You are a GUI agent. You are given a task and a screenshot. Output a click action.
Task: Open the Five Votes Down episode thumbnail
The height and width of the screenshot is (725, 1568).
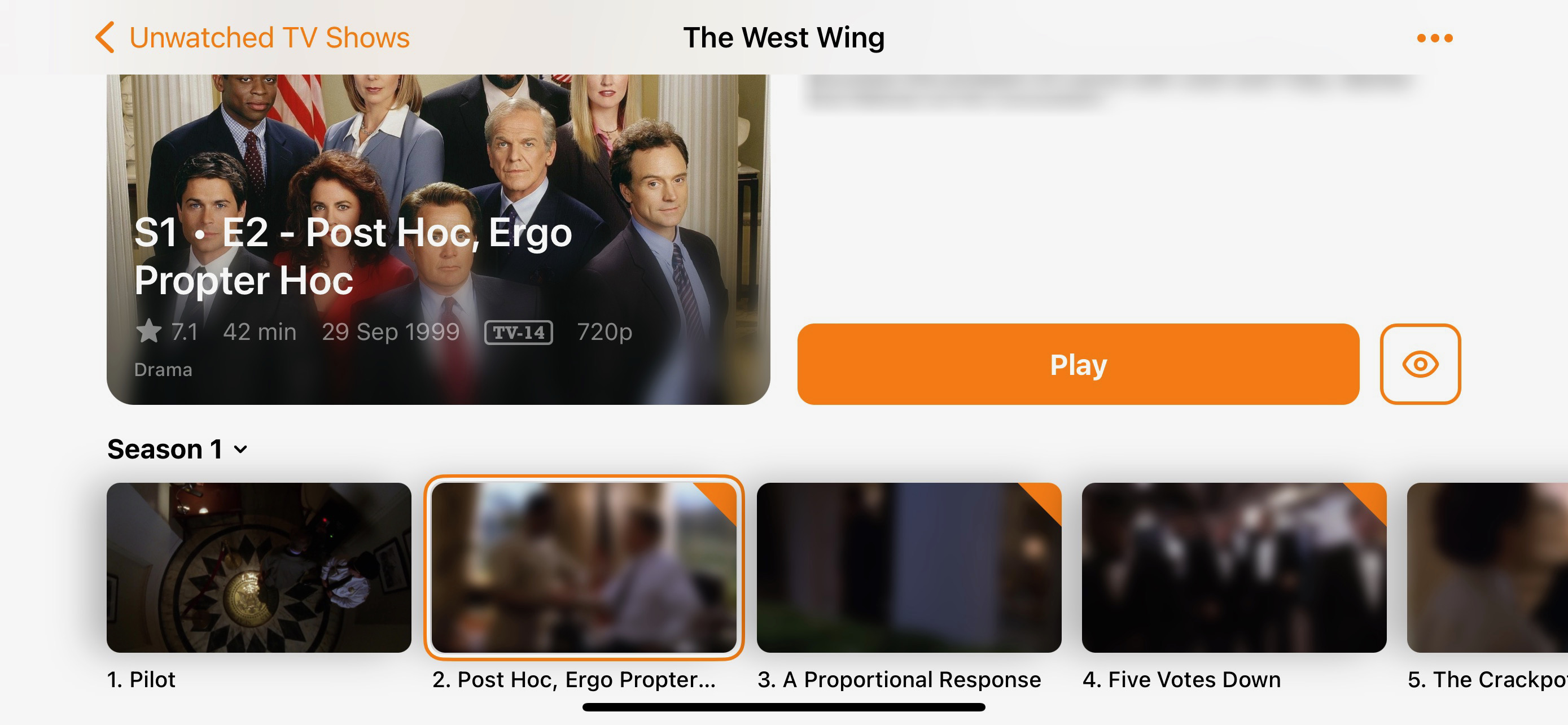click(x=1234, y=567)
